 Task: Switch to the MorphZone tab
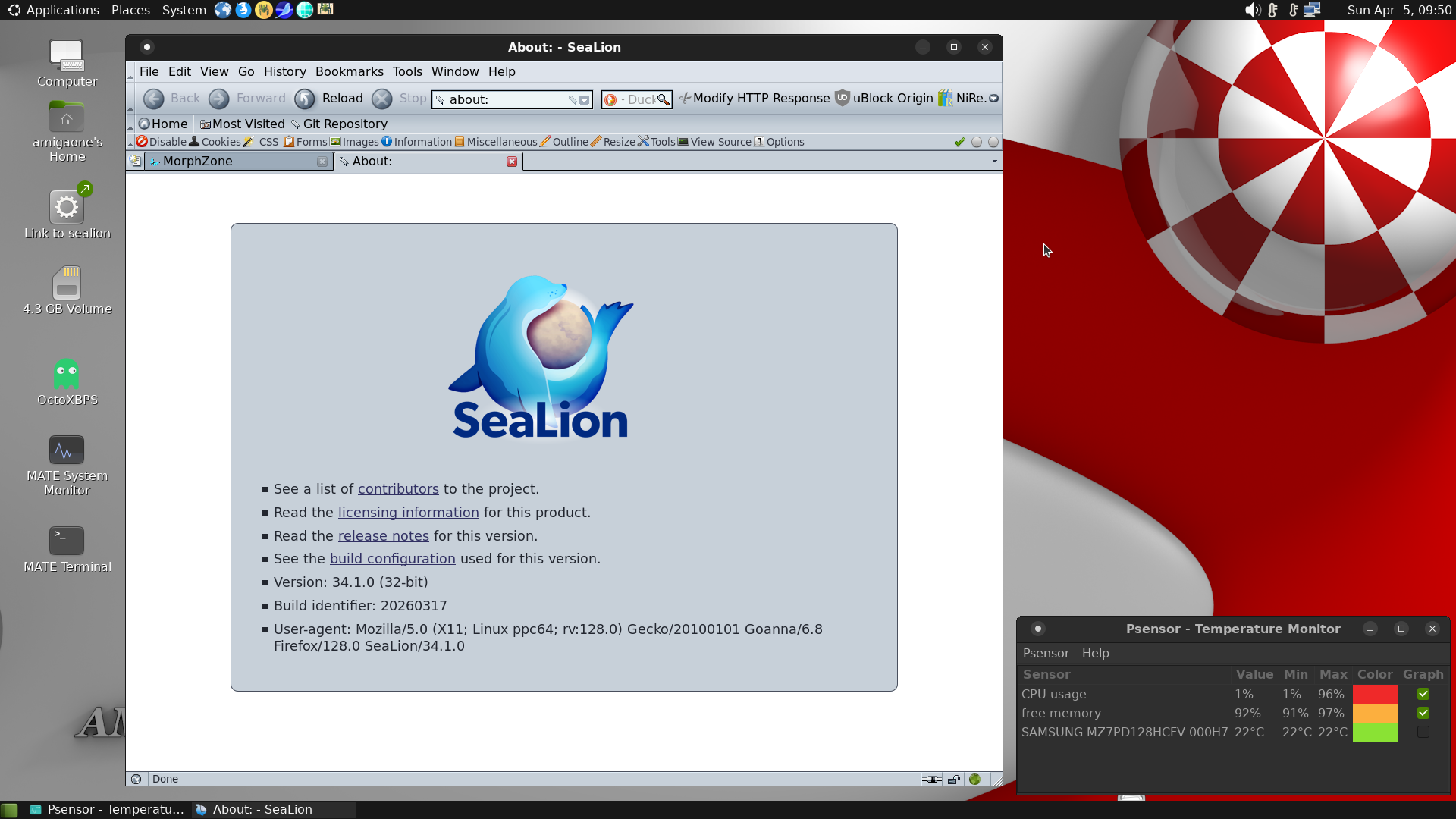(x=232, y=161)
